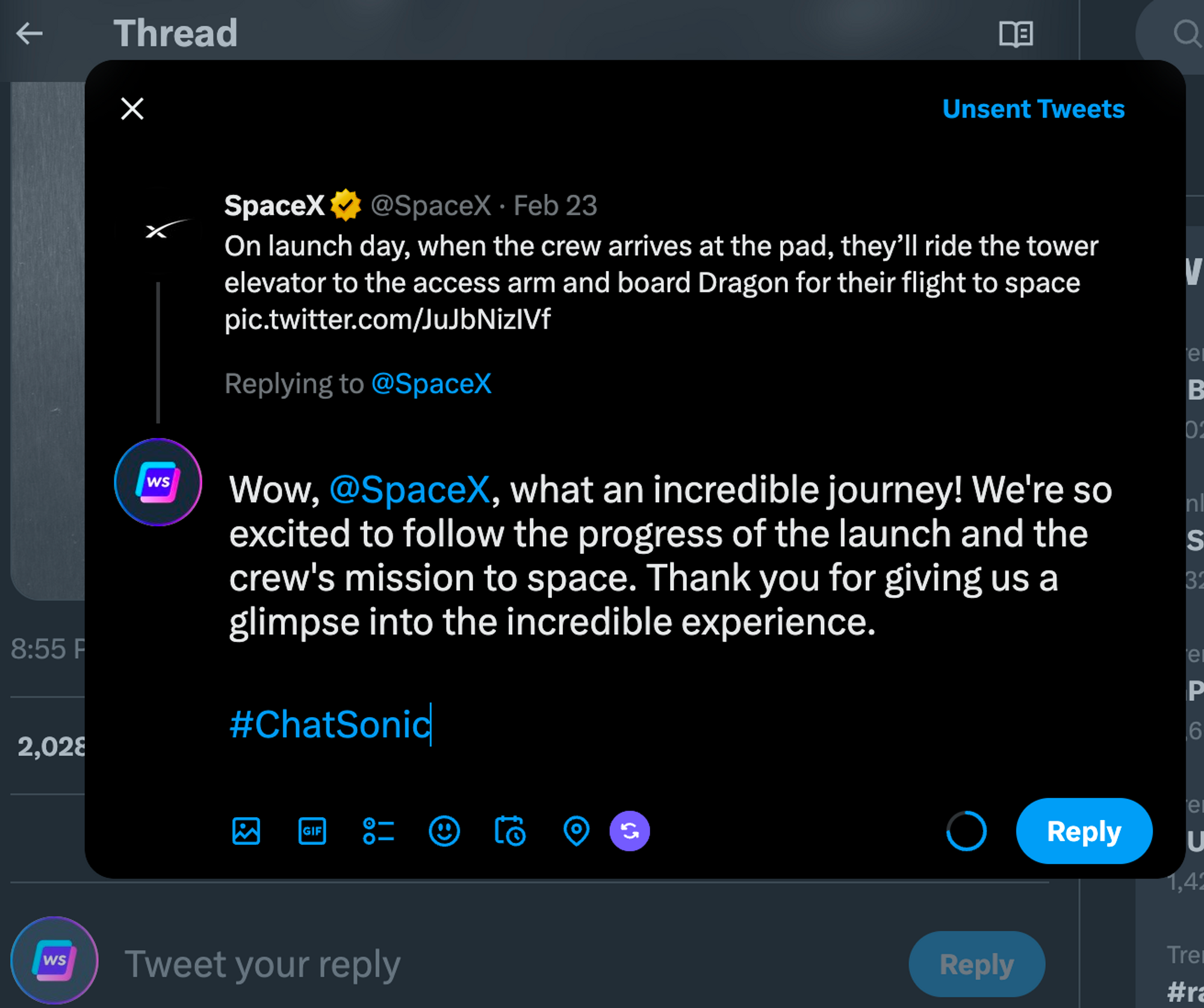This screenshot has width=1204, height=1008.
Task: Regenerate reply with ChatSonic
Action: tap(629, 831)
